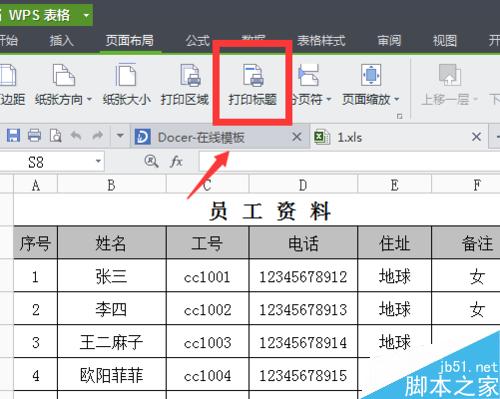Select the cell containing 张三
Image resolution: width=500 pixels, height=399 pixels.
click(112, 276)
